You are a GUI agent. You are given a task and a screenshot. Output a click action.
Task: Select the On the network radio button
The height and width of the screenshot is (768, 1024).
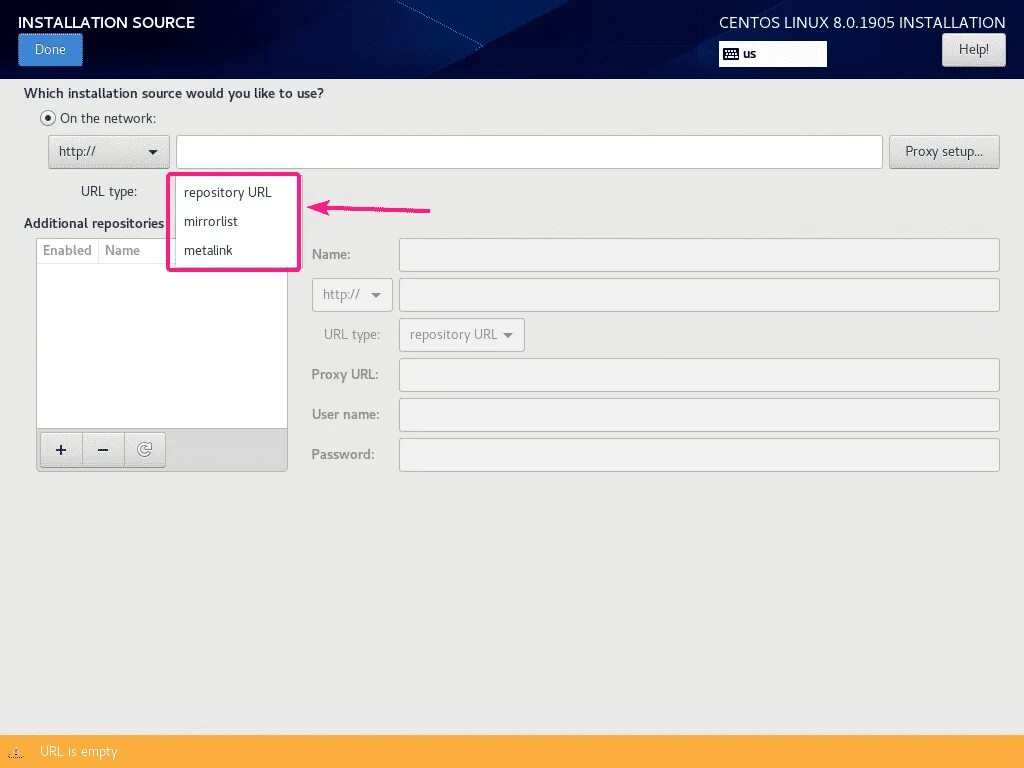(48, 118)
